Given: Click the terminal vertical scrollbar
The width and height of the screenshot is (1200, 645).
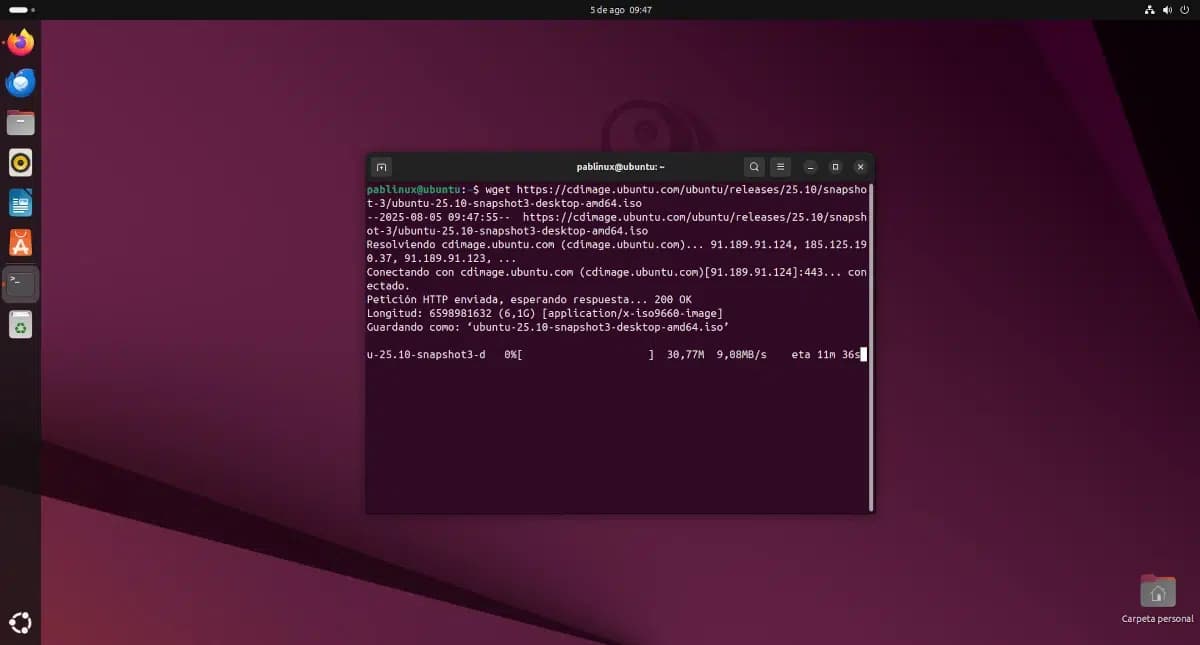Looking at the screenshot, I should (871, 345).
